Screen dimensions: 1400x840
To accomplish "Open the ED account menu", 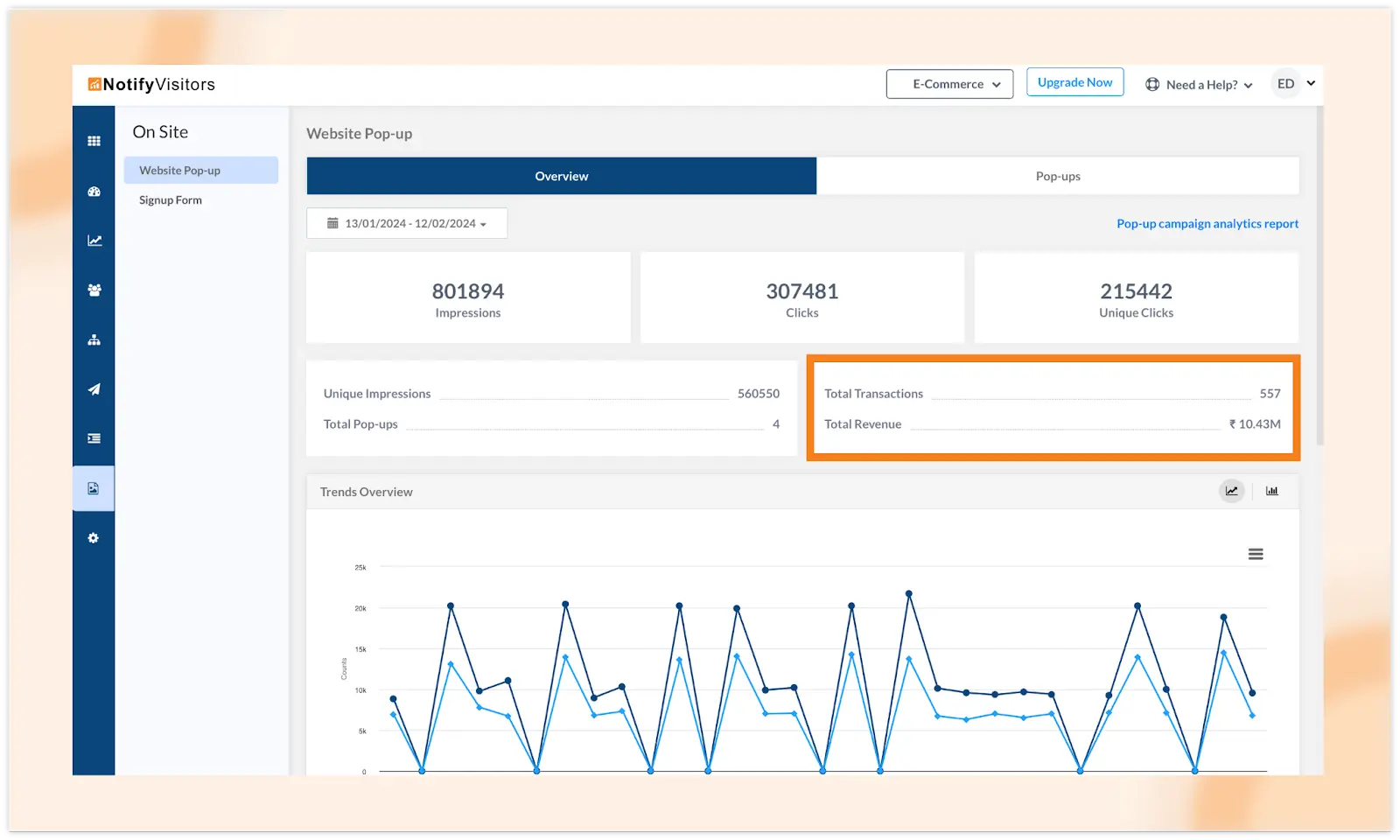I will (x=1295, y=84).
